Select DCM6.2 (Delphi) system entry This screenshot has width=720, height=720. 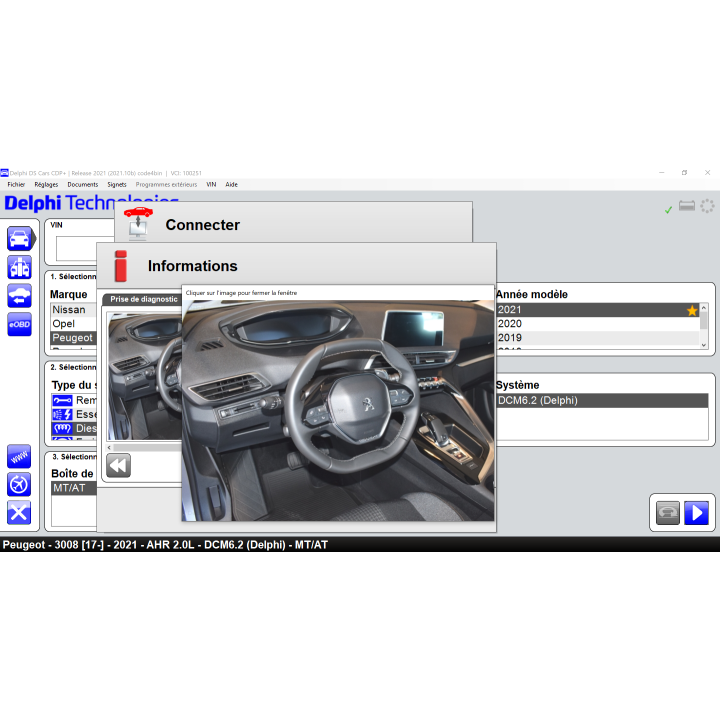(x=537, y=400)
